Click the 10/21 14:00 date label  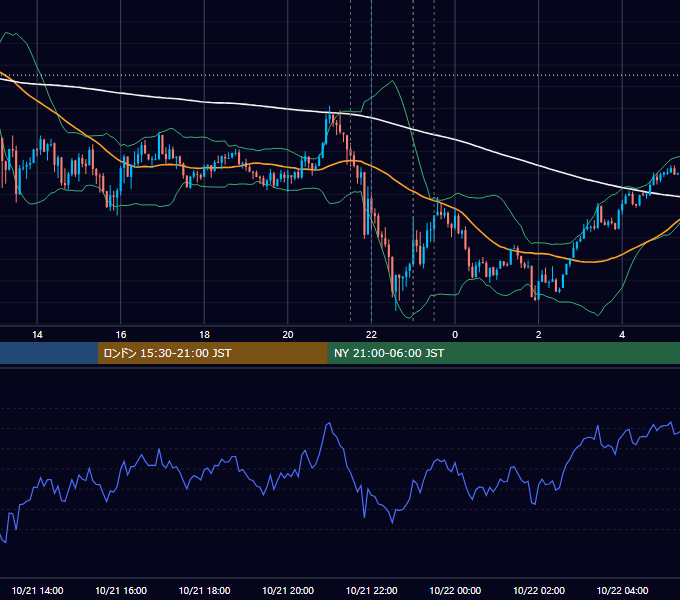[x=37, y=590]
